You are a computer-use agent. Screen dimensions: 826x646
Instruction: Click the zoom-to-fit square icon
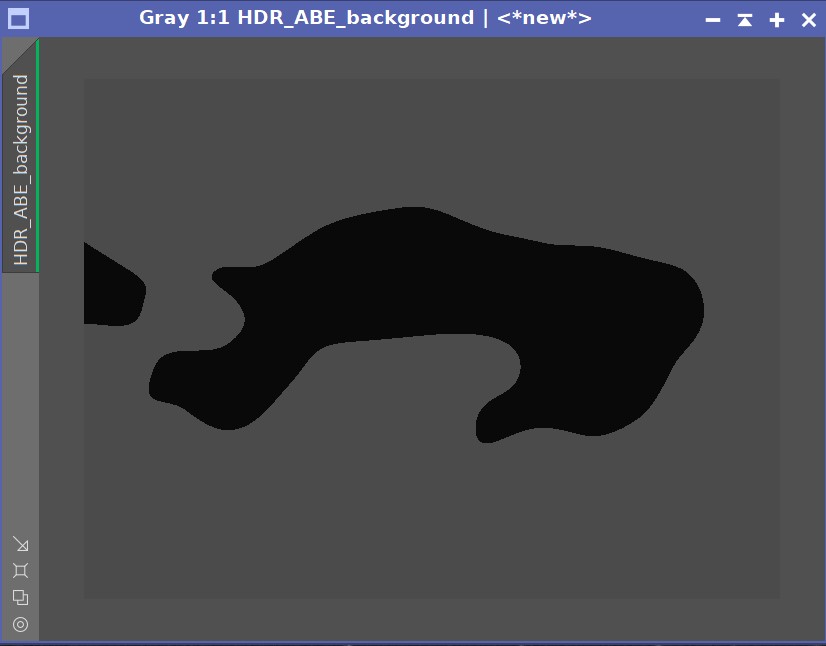[21, 571]
